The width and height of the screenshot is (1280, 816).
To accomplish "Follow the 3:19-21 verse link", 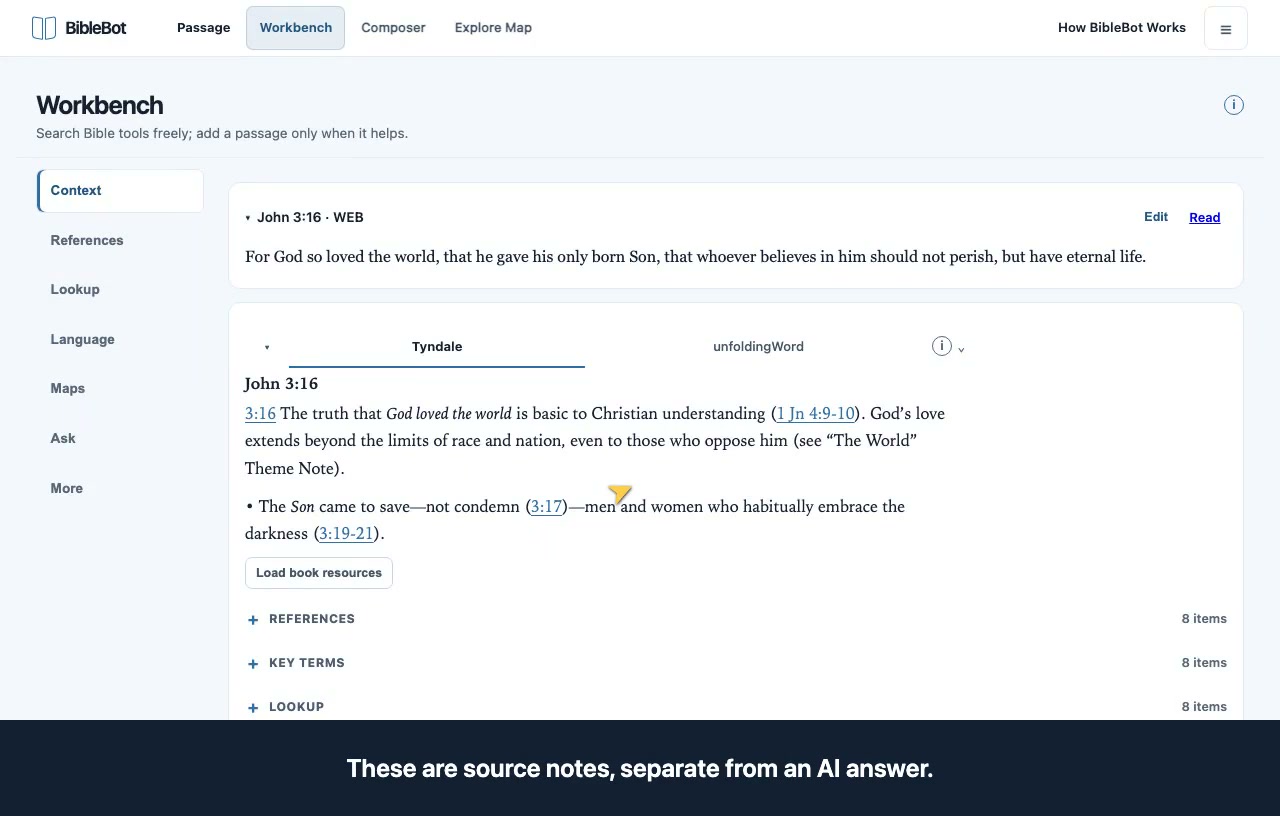I will pyautogui.click(x=346, y=533).
